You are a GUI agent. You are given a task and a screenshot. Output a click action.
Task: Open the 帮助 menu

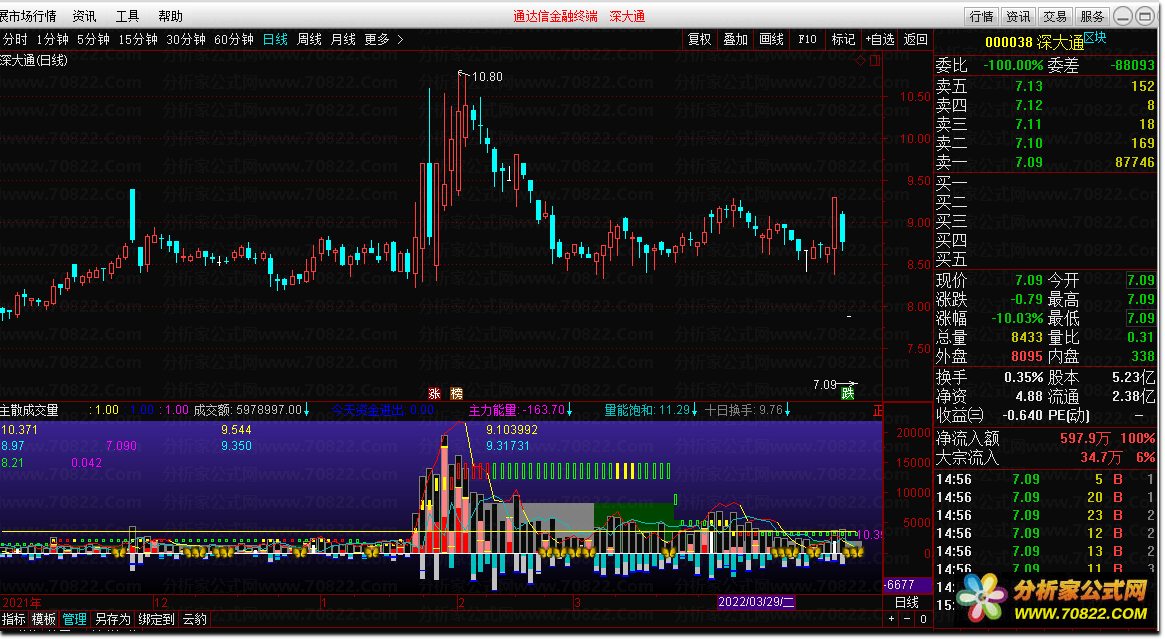pyautogui.click(x=170, y=16)
